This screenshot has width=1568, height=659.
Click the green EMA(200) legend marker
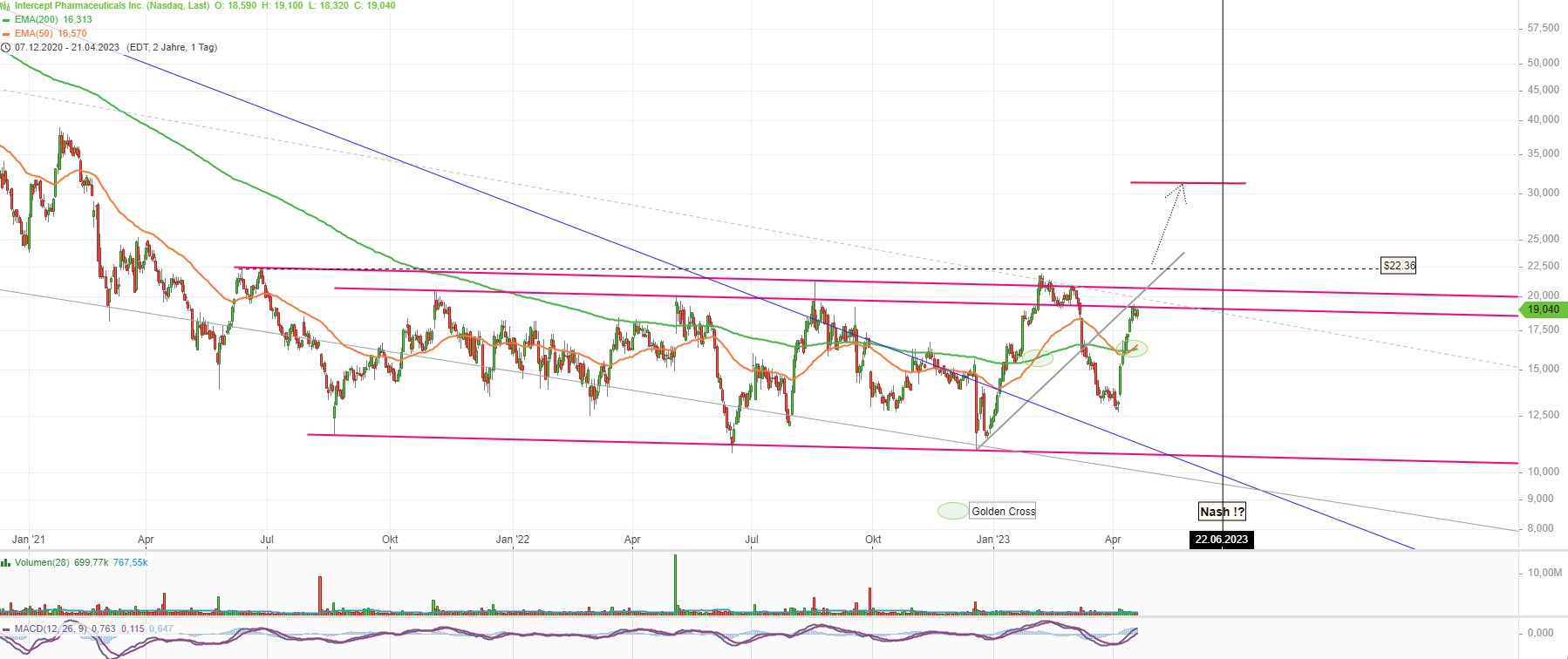6,20
